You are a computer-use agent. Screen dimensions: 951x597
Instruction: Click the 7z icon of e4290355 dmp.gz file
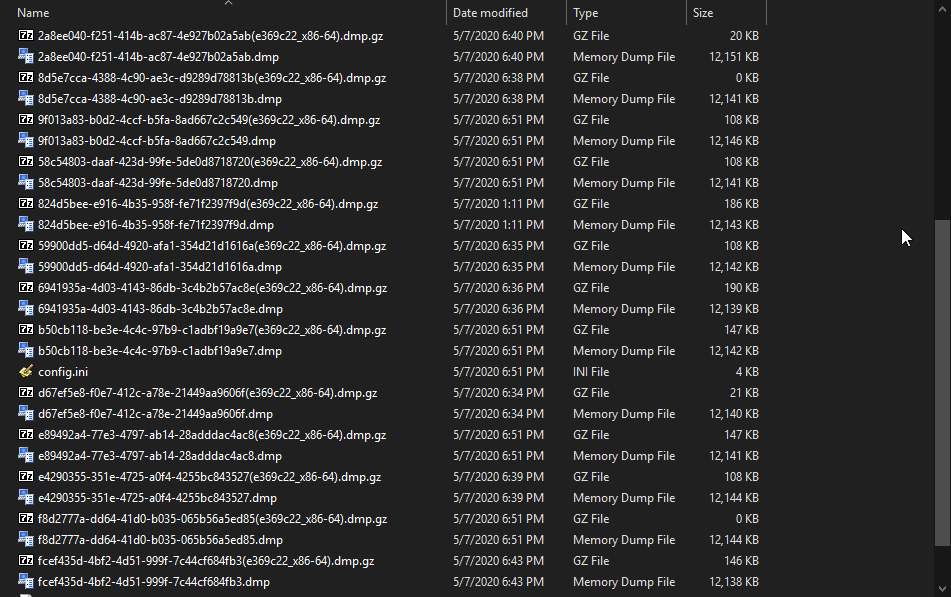pos(25,476)
